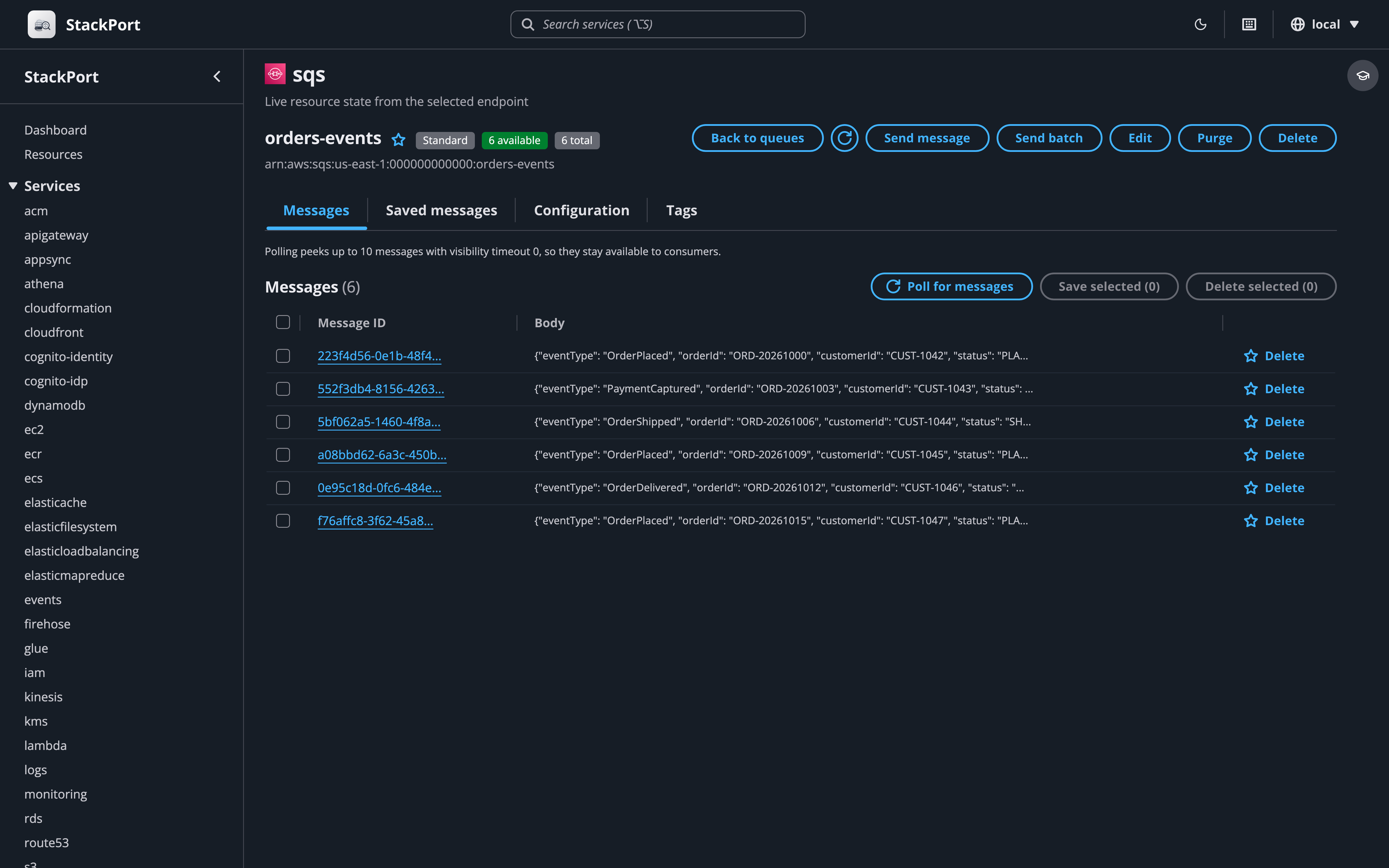Select checkbox for message a08bbd62-6a3c-450b
The height and width of the screenshot is (868, 1389).
click(x=283, y=455)
